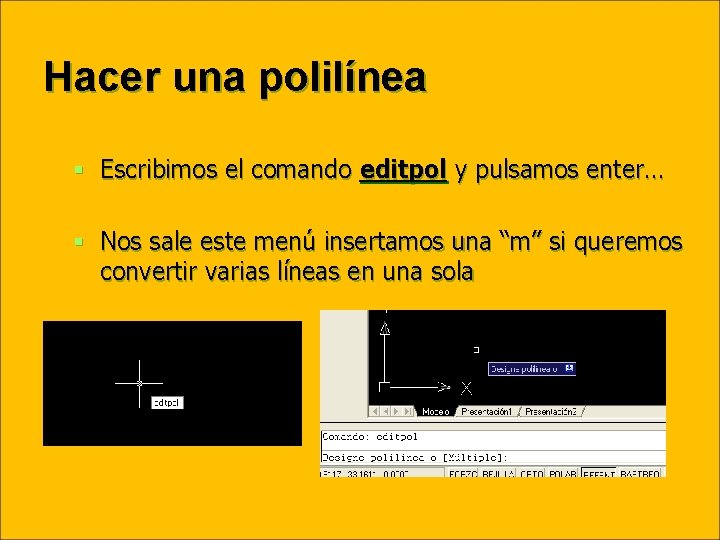Jump to last layout tab arrow
720x540 pixels.
pos(407,411)
